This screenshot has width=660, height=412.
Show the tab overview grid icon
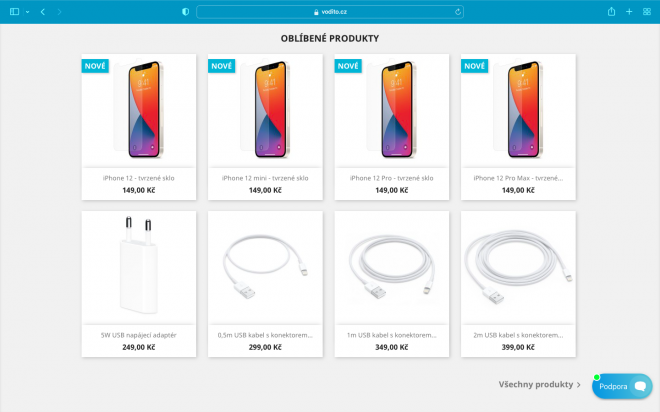tap(647, 12)
